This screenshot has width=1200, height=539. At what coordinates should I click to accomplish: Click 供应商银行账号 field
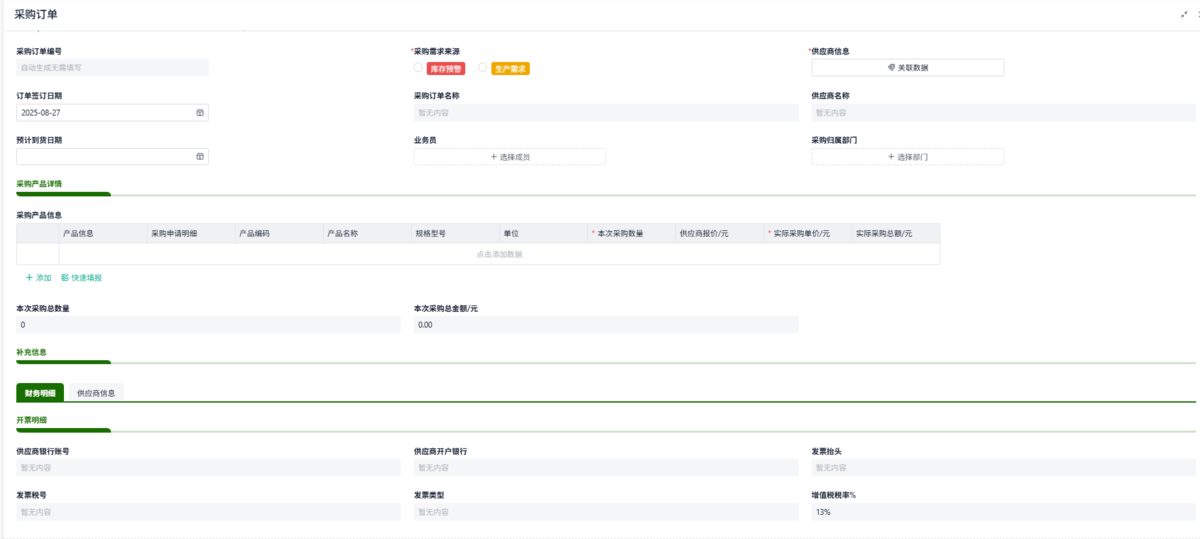208,467
